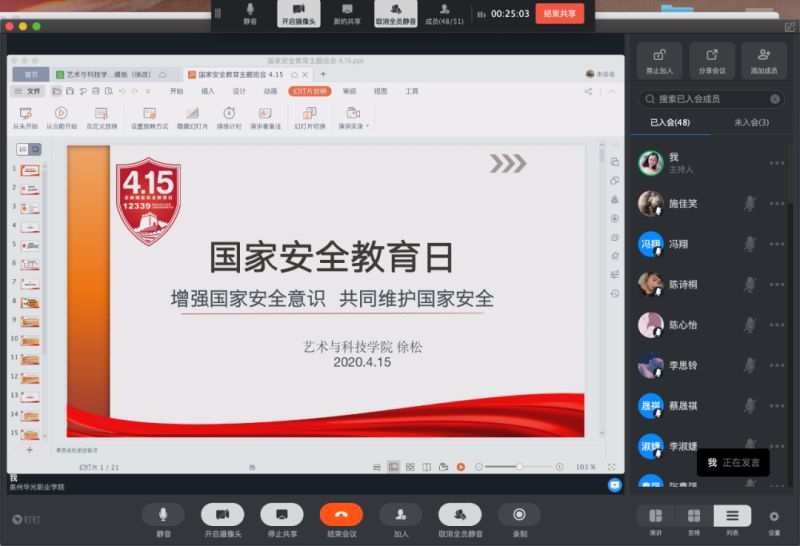Collapse the WPS ribbon with the chevron

[x=612, y=91]
